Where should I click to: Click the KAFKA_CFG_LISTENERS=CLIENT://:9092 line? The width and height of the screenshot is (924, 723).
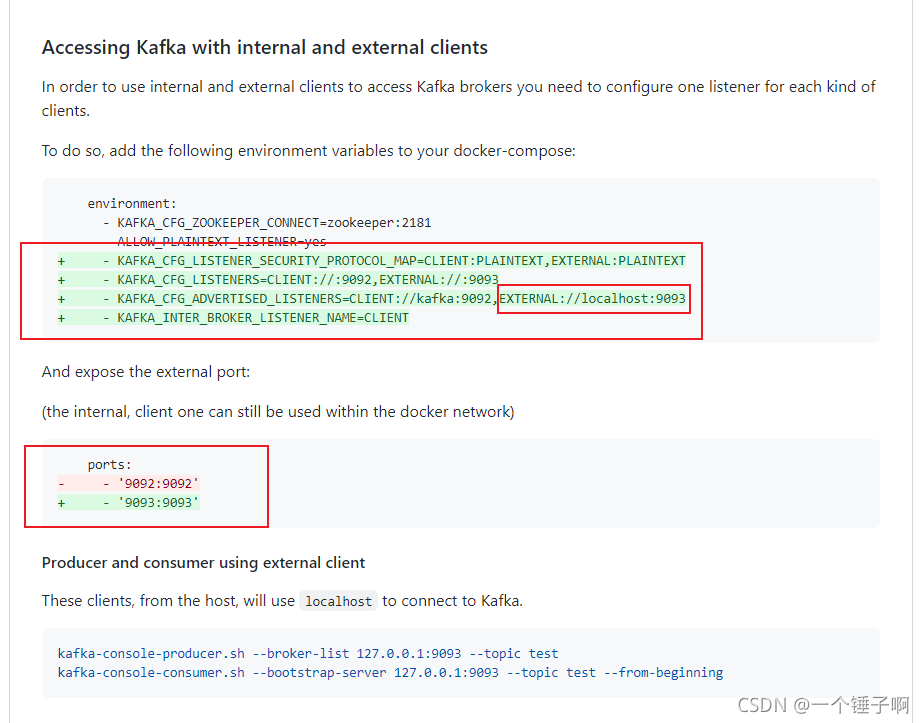pos(278,279)
